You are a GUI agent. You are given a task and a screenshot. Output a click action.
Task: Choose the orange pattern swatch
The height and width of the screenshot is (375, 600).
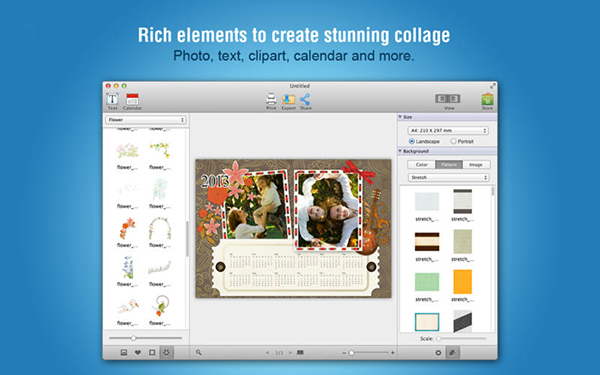click(x=462, y=282)
